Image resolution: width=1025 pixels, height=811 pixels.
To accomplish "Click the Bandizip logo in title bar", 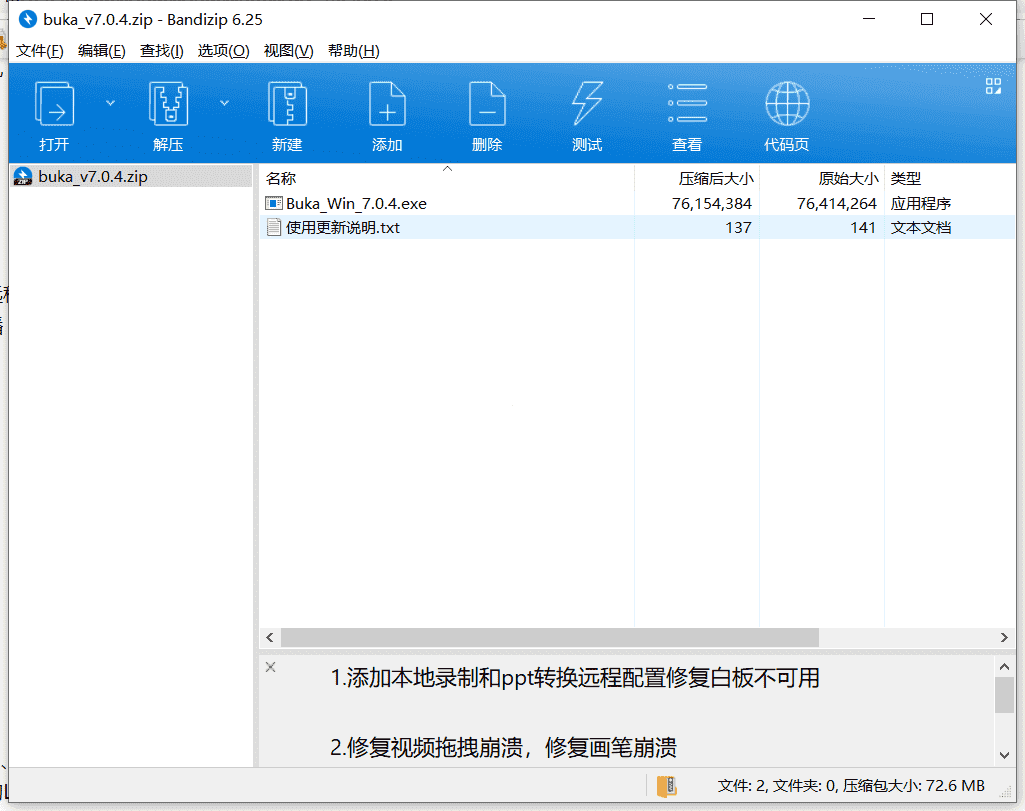I will coord(28,20).
